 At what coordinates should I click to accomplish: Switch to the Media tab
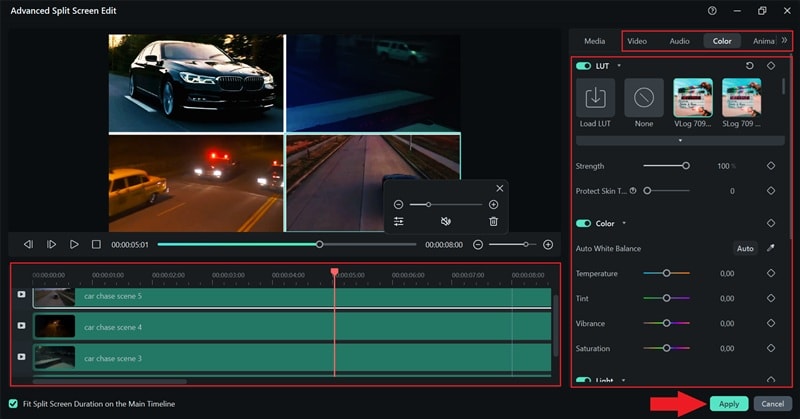(x=594, y=41)
